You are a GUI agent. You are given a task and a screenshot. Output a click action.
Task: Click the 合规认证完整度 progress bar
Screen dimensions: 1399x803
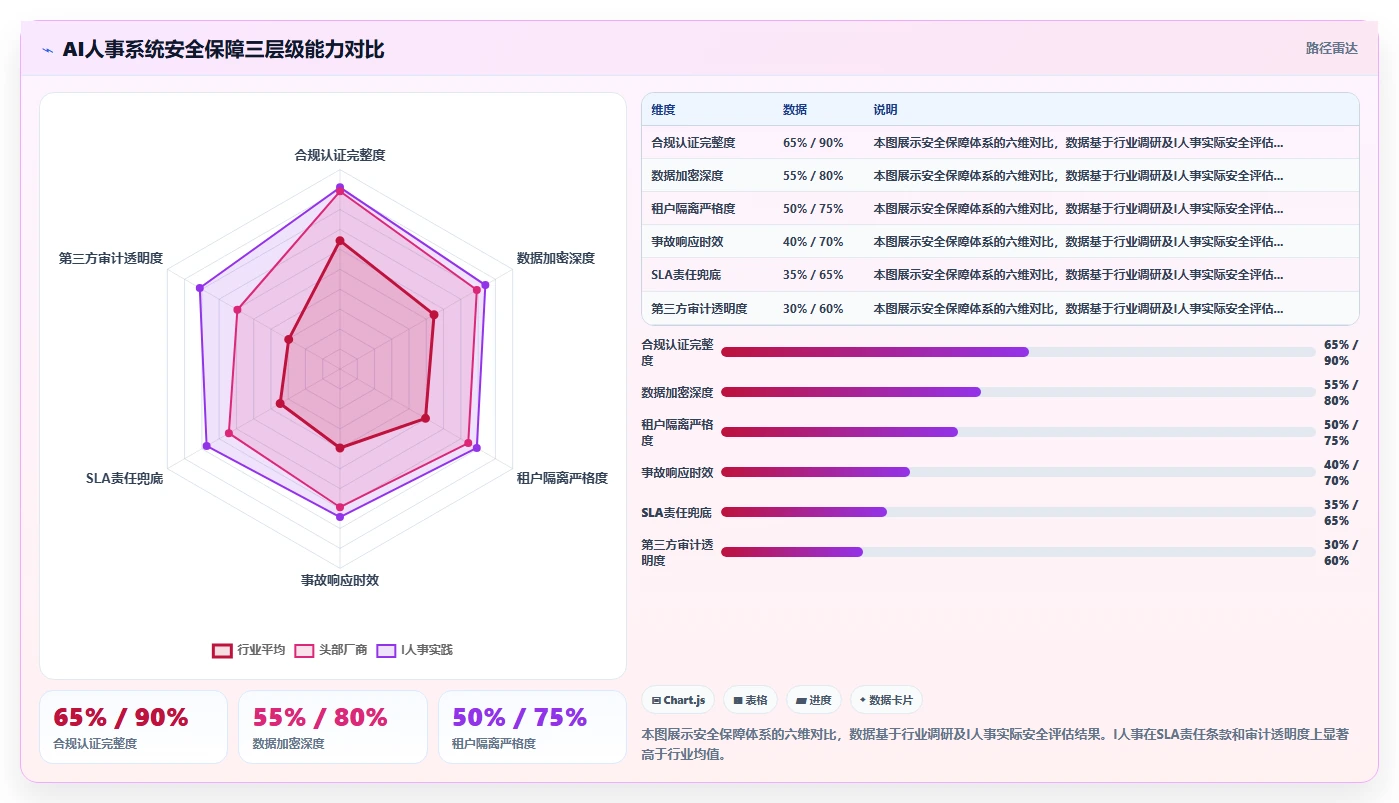(x=1018, y=352)
